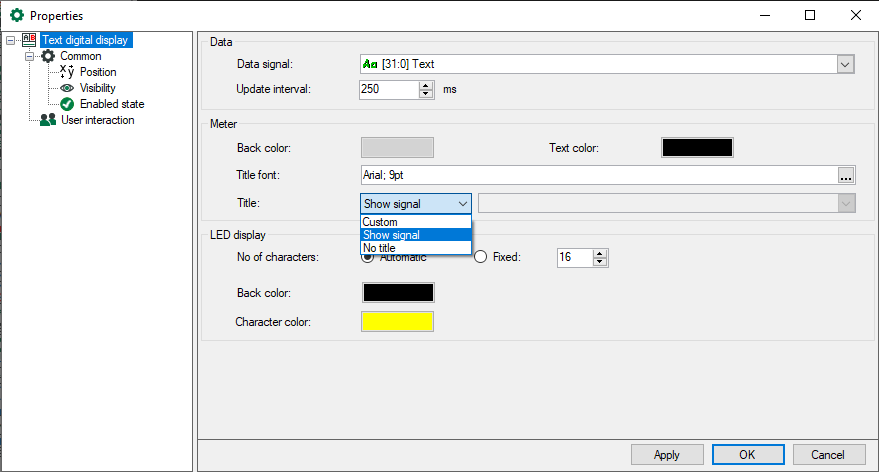The image size is (879, 472).
Task: Open the yellow Character color swatch
Action: (397, 322)
